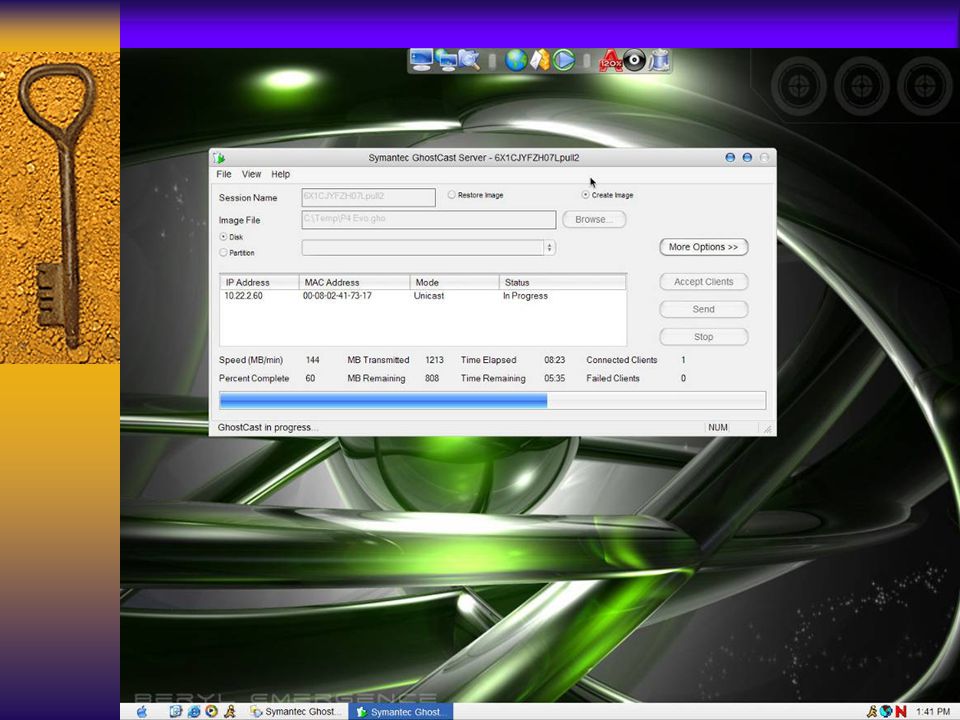The width and height of the screenshot is (960, 720).
Task: Click the Browse button
Action: pyautogui.click(x=594, y=219)
